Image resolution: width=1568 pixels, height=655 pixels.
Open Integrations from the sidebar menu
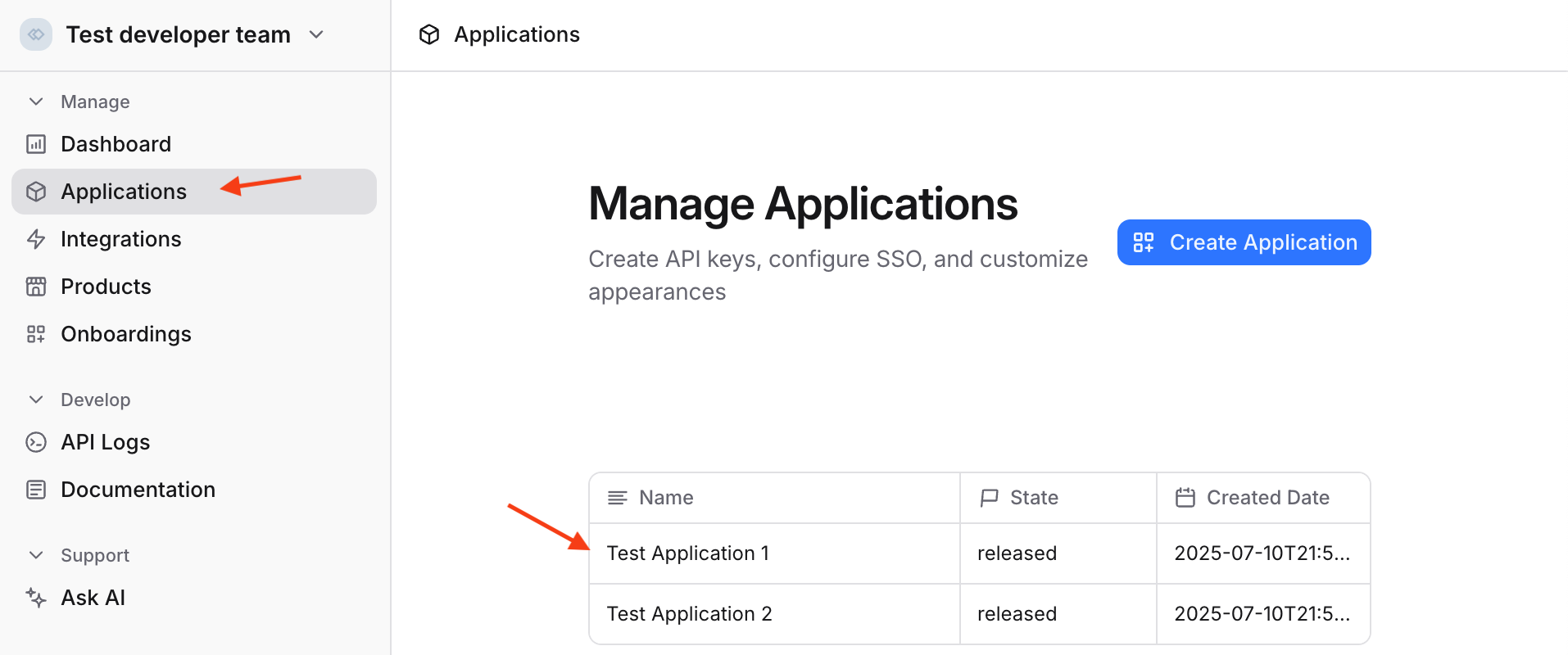(121, 239)
